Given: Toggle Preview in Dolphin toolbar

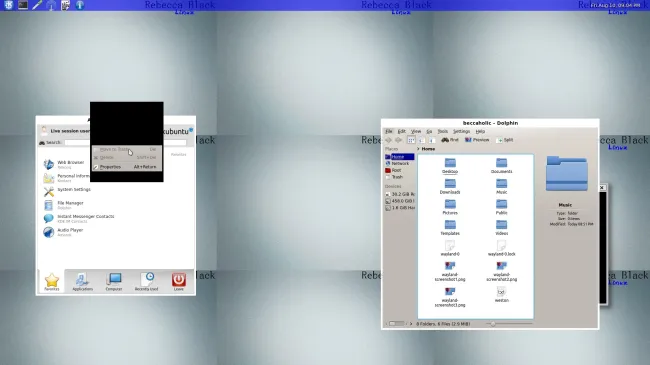Looking at the screenshot, I should (x=477, y=140).
